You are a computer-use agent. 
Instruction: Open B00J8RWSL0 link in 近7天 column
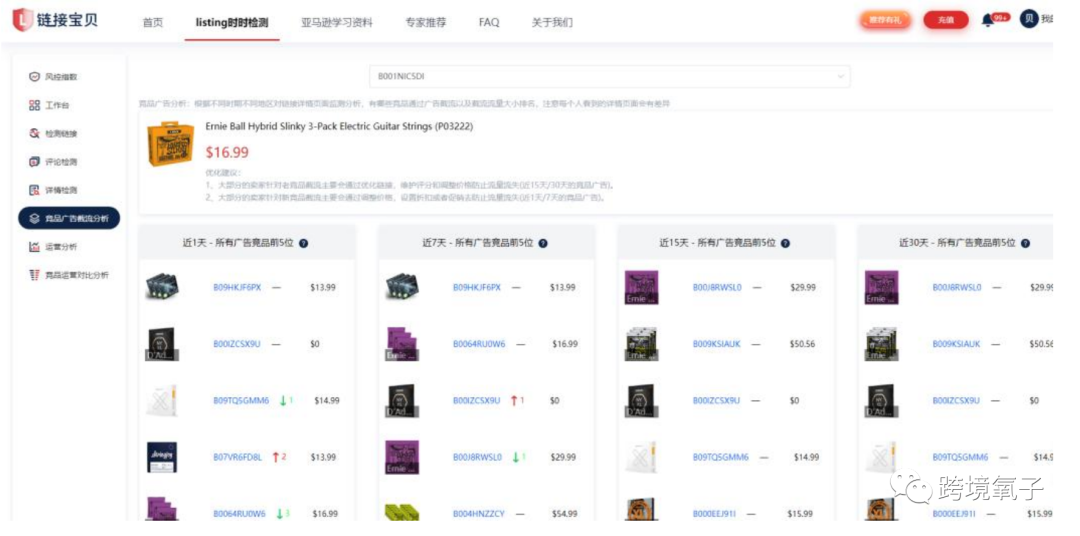pos(477,457)
